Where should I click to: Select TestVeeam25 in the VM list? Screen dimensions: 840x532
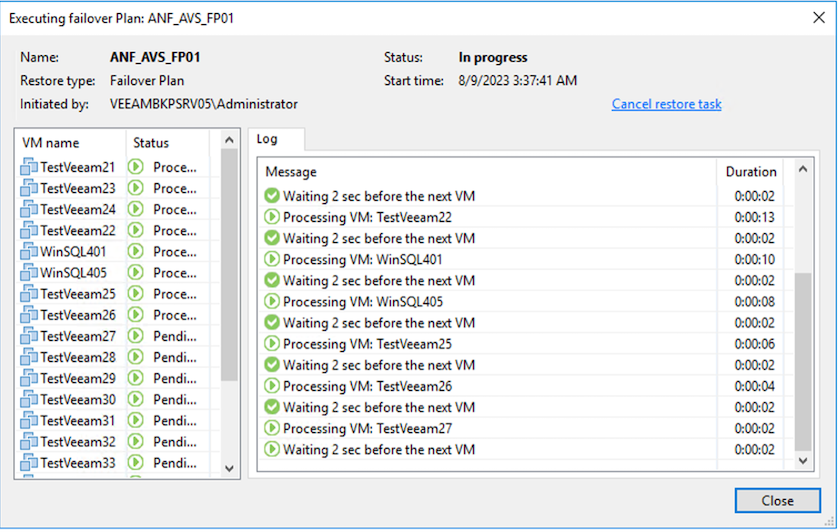77,294
